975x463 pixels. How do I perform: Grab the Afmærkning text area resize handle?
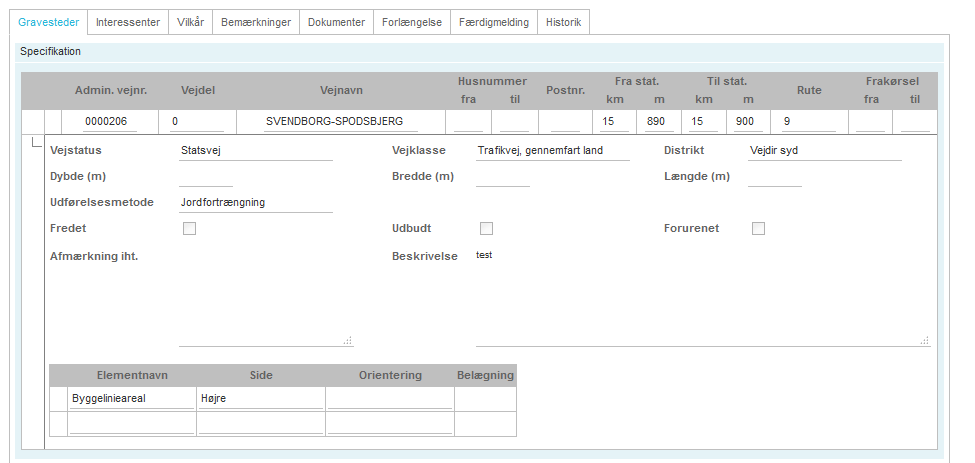(x=348, y=341)
